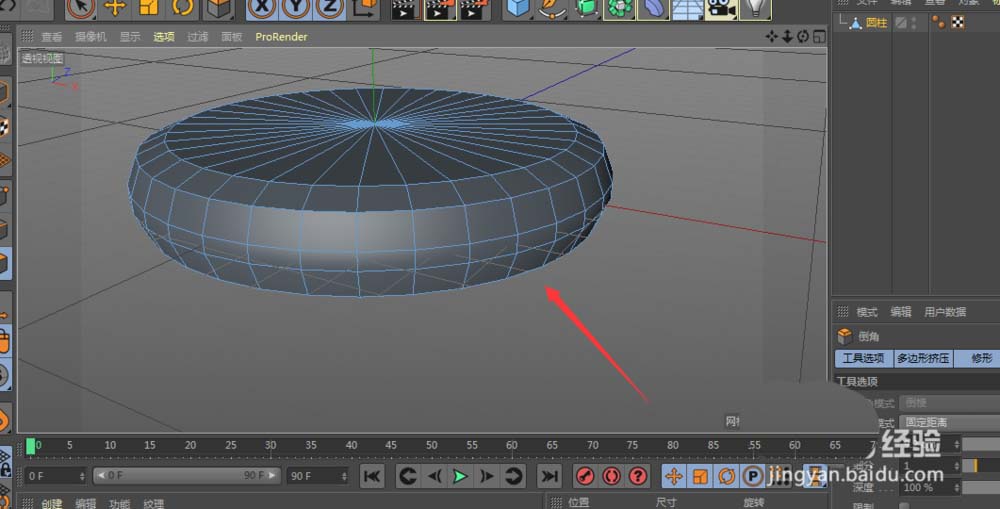Select 圆柱 object in object manager
The height and width of the screenshot is (509, 1000).
click(x=876, y=23)
